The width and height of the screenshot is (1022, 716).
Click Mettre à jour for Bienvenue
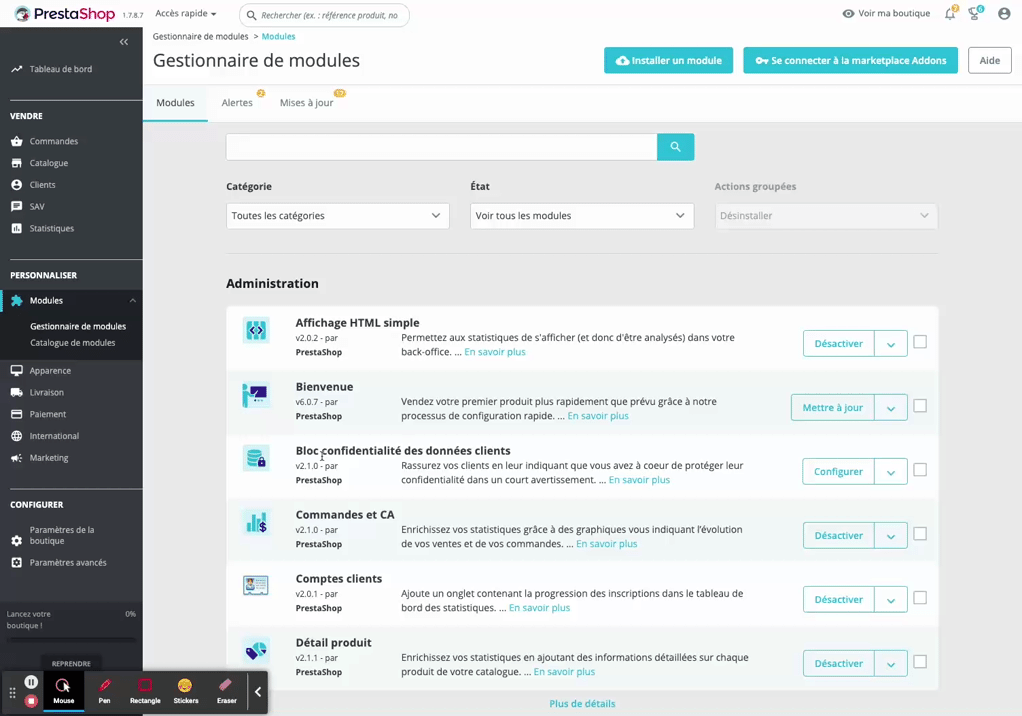[833, 408]
